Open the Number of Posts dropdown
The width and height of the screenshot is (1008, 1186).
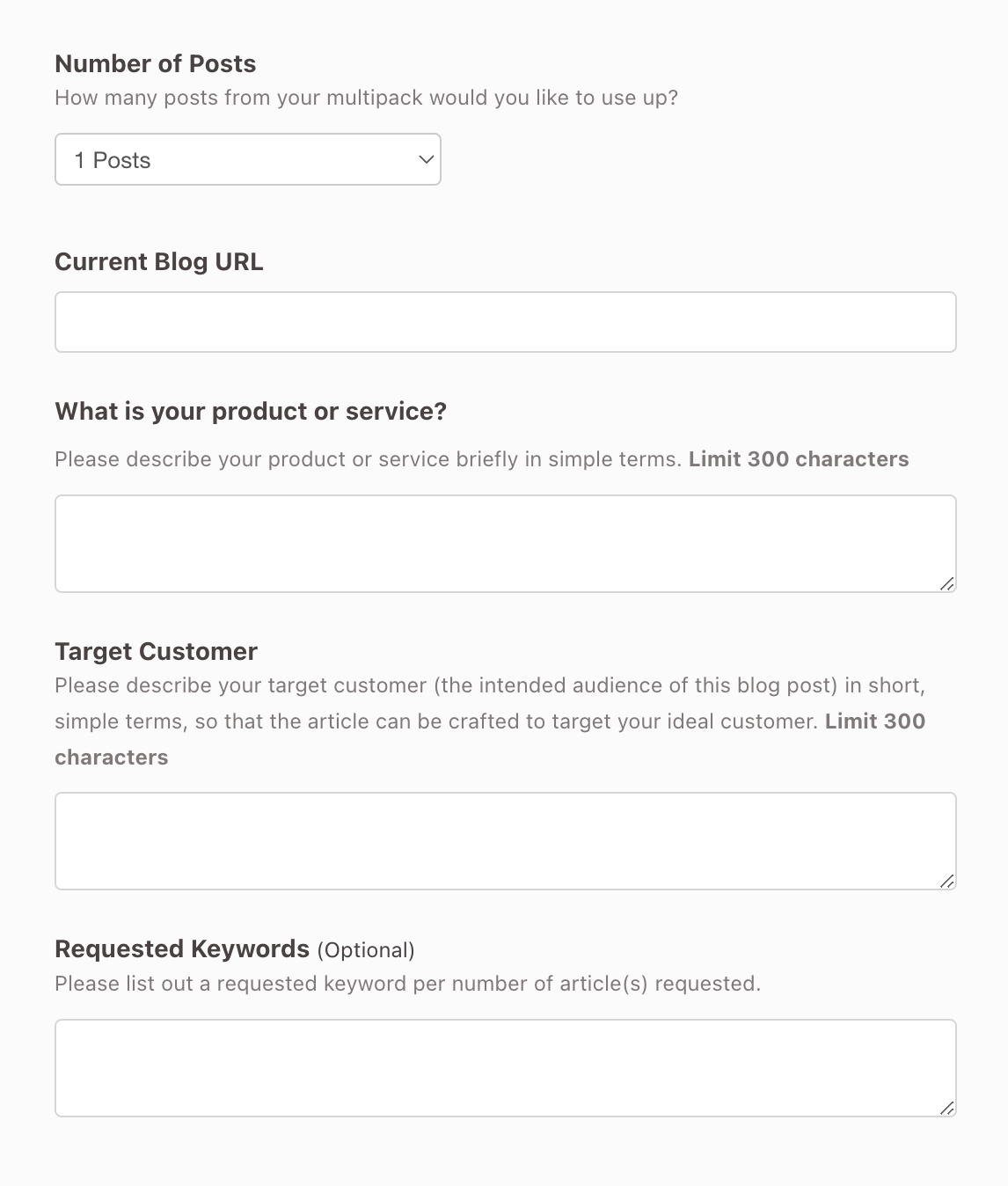(247, 159)
